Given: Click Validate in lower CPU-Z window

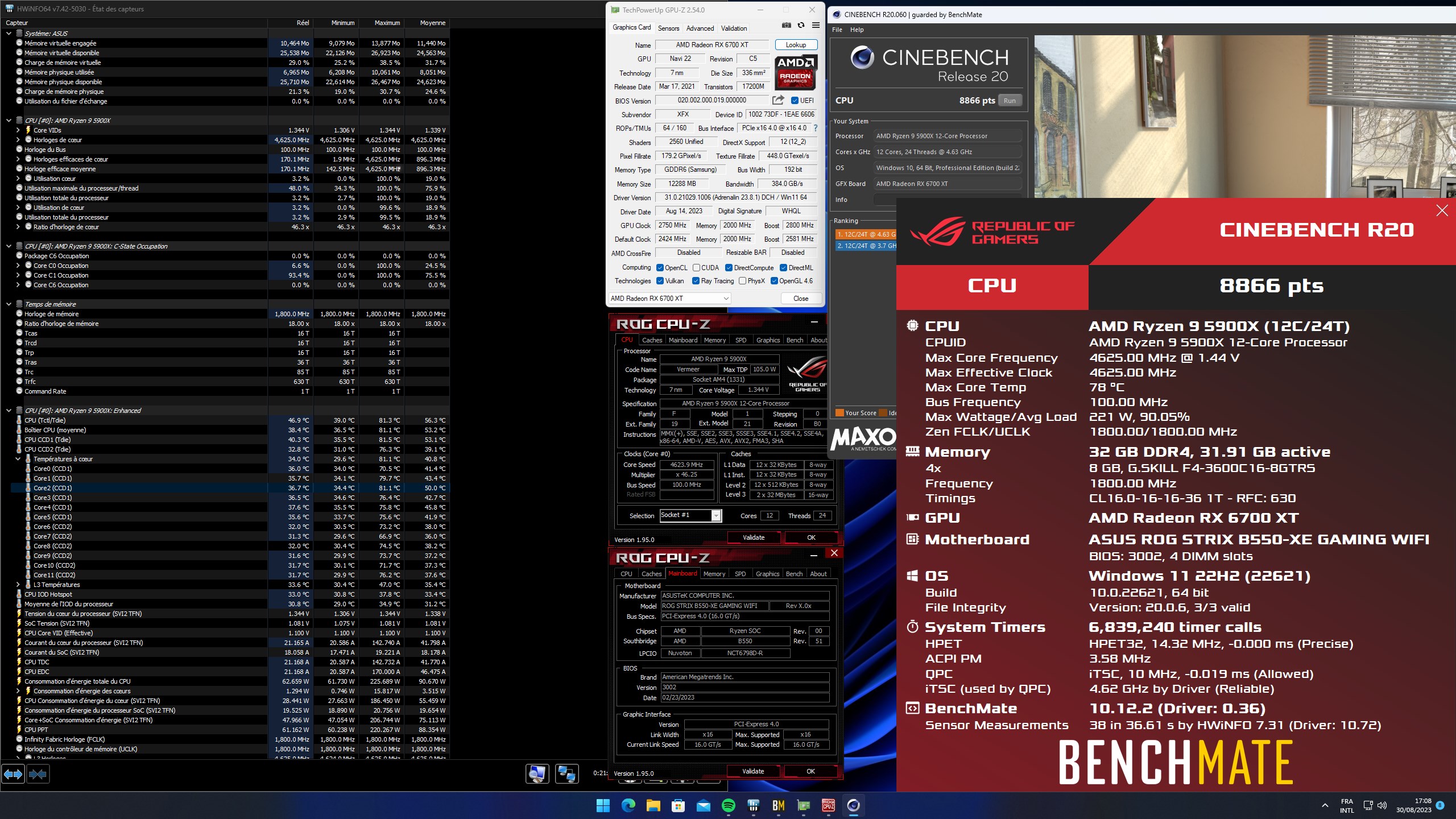Looking at the screenshot, I should tap(753, 771).
